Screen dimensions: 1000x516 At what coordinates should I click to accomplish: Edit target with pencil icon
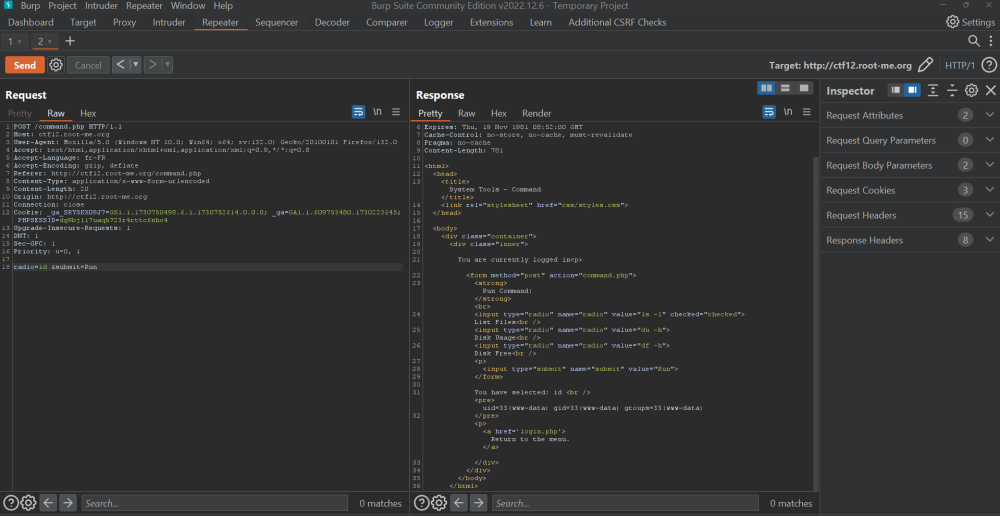(925, 65)
